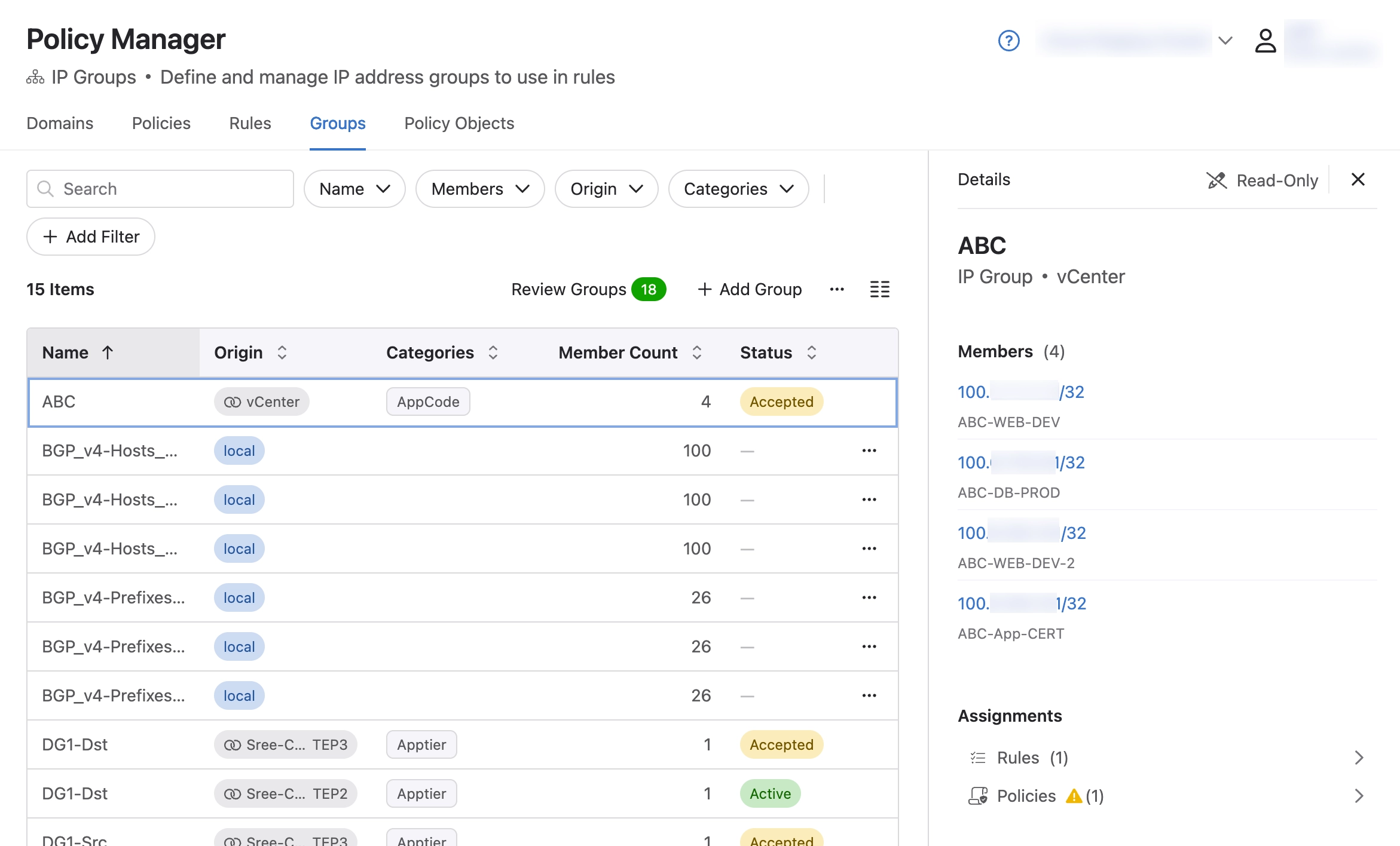The image size is (1400, 846).
Task: Open row menu for third BGP_v4-Hosts entry
Action: point(869,548)
